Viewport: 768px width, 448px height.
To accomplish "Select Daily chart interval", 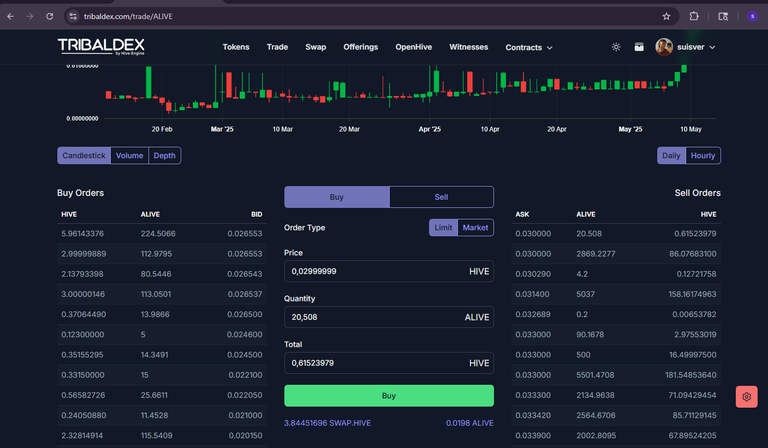I will [671, 156].
